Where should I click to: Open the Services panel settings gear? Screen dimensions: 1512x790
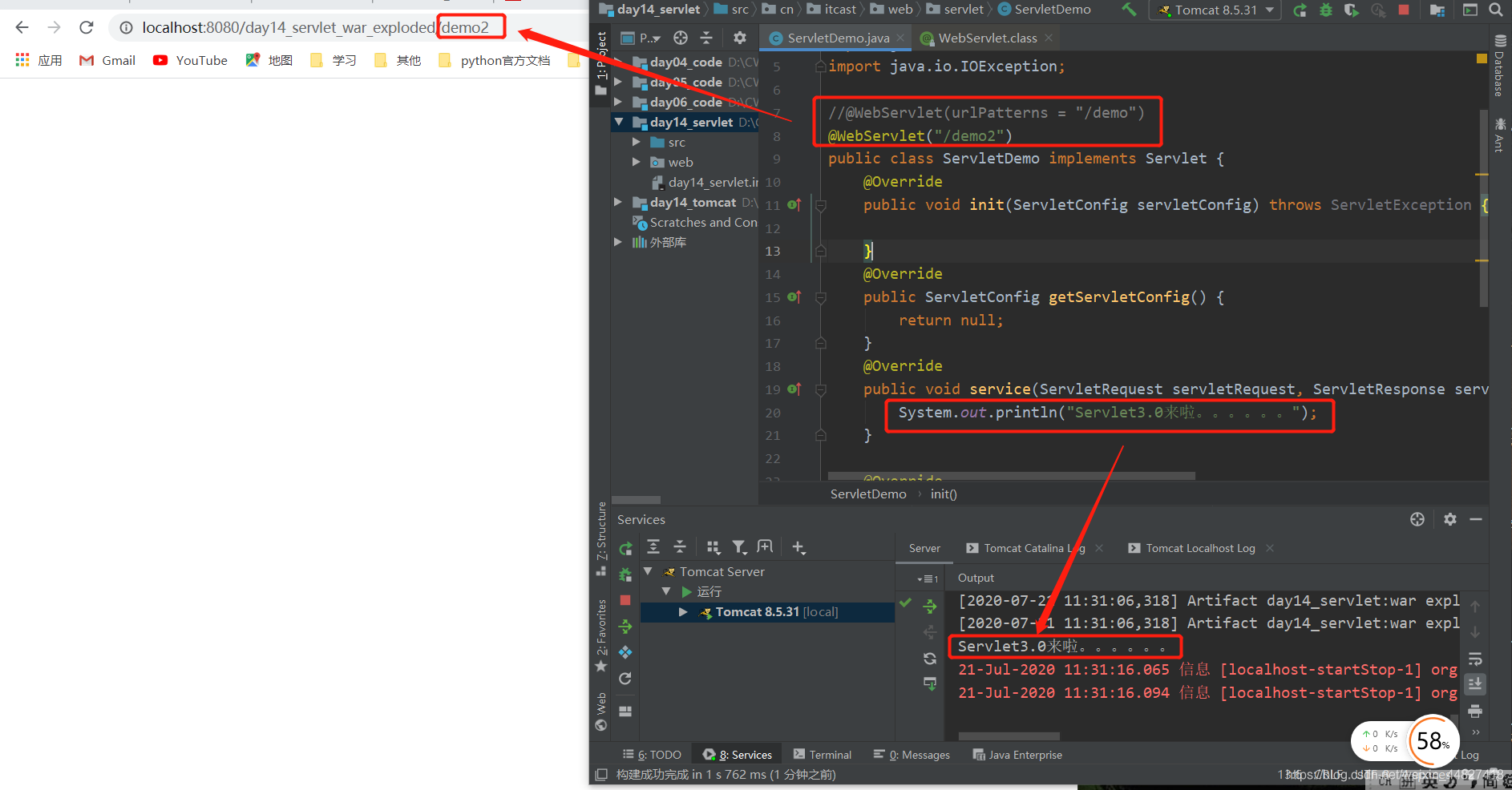[x=1449, y=519]
